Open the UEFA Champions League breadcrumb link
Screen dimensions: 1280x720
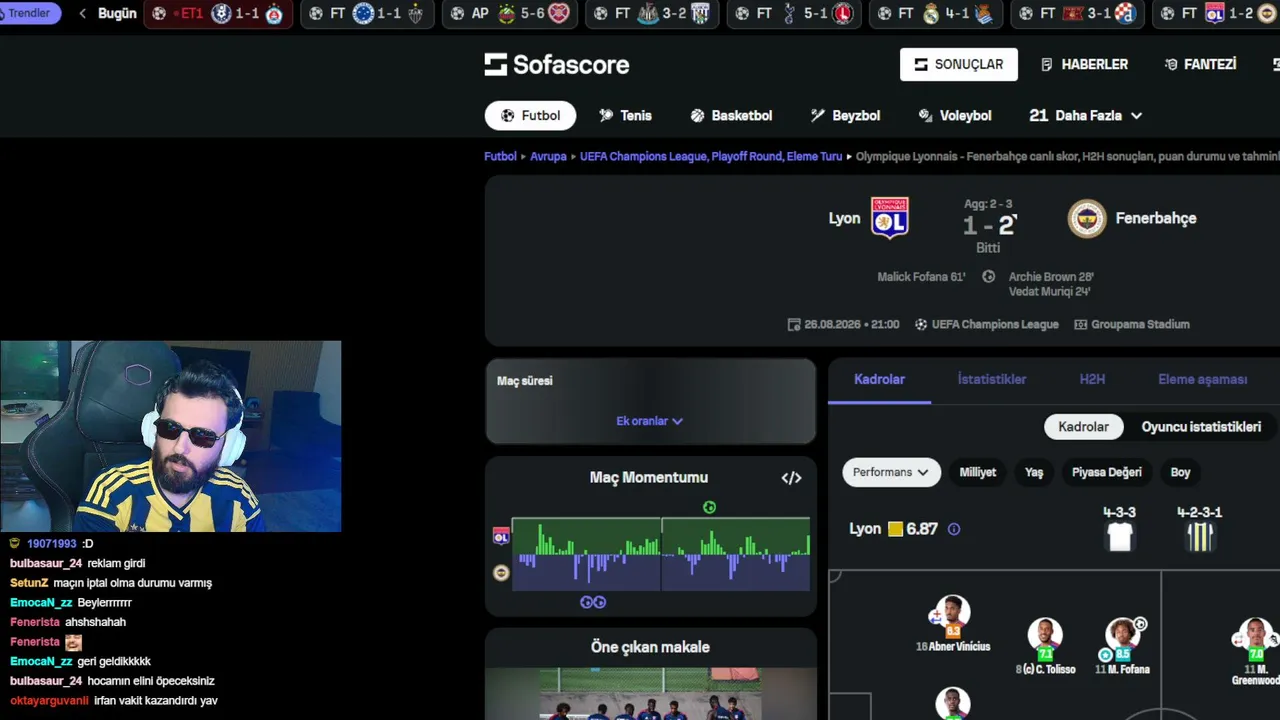coord(711,157)
